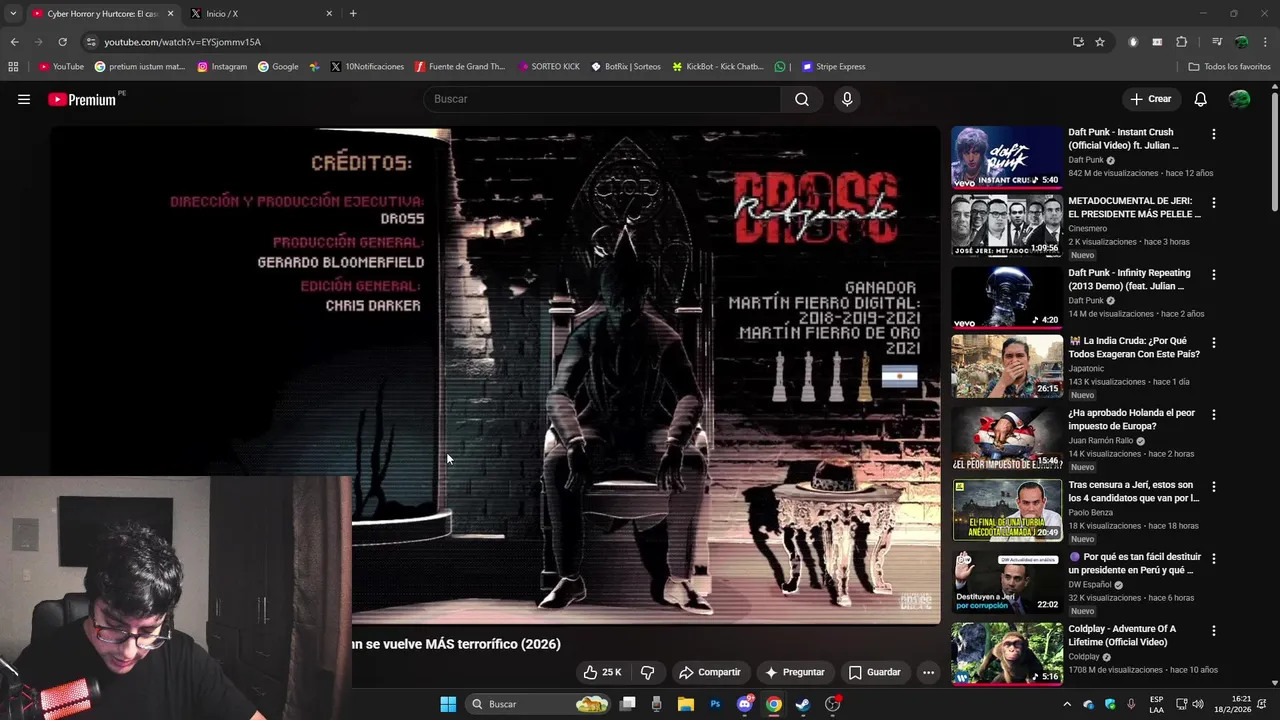
Task: Open options for destituir presidente Perú video
Action: coord(1214,558)
